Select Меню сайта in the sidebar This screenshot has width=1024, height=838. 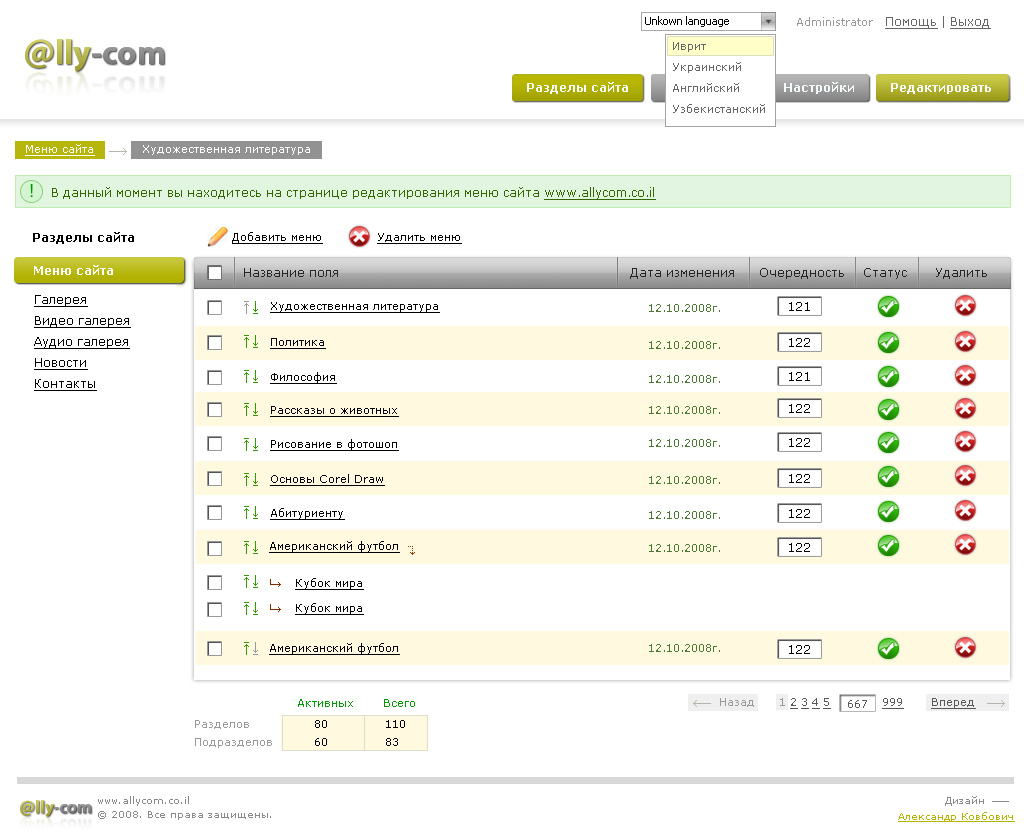point(99,270)
